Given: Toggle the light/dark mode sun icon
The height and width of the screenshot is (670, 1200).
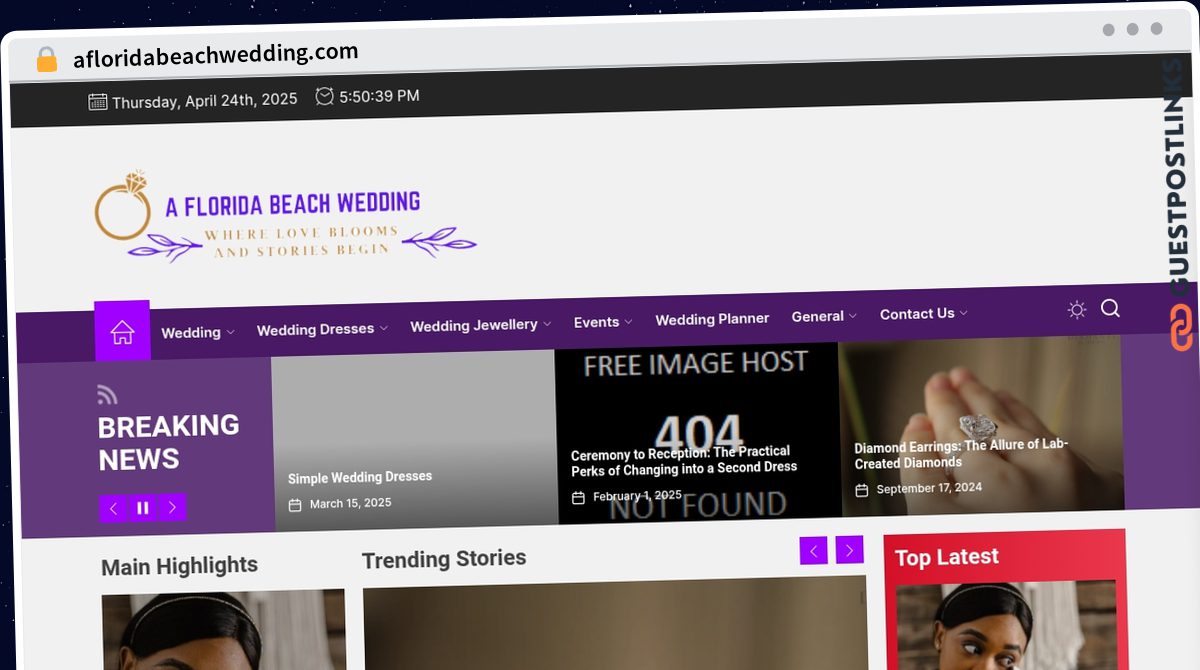Looking at the screenshot, I should (x=1077, y=310).
